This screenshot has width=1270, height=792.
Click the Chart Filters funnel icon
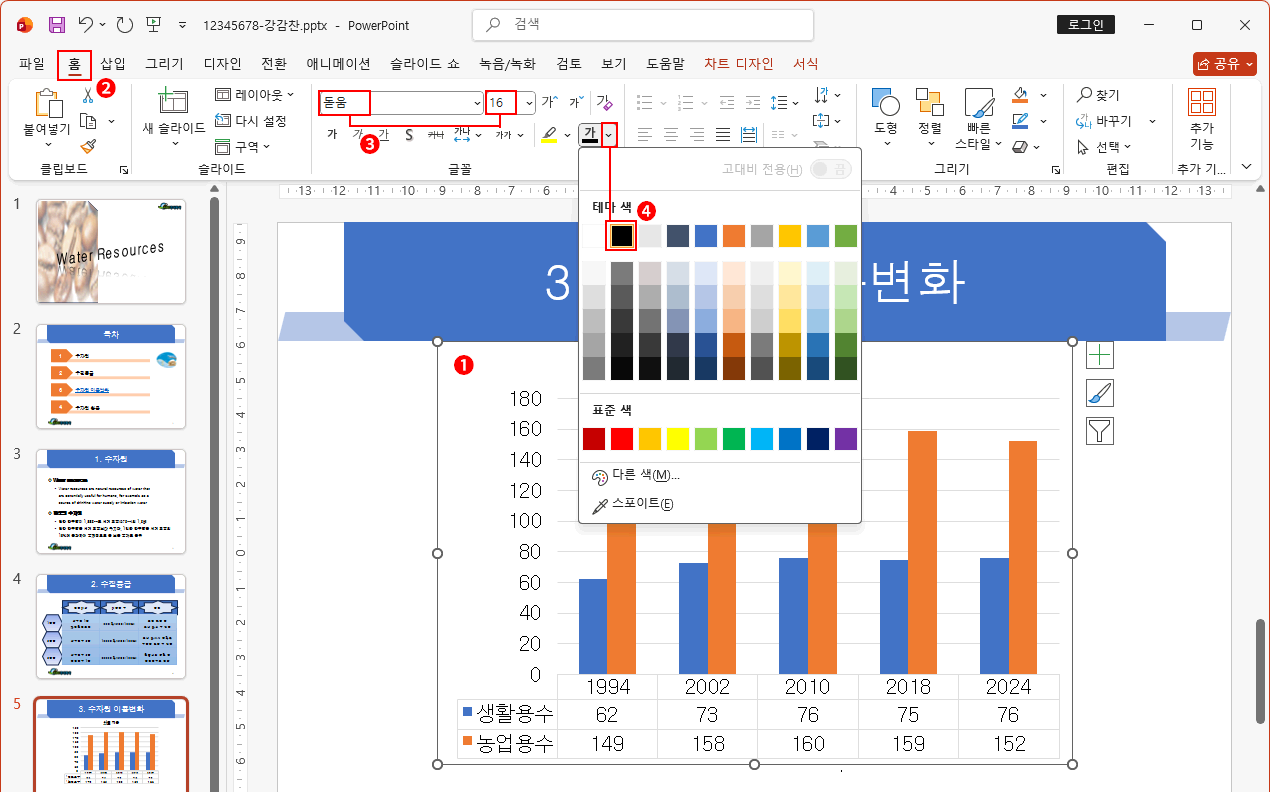pos(1099,432)
